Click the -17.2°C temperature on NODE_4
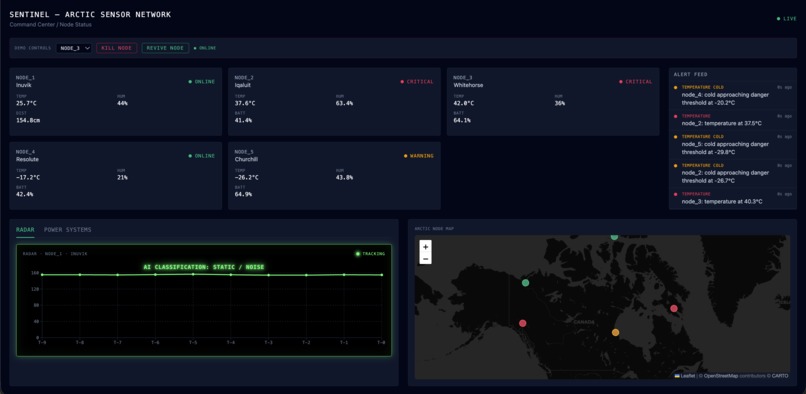This screenshot has width=806, height=394. (x=28, y=177)
